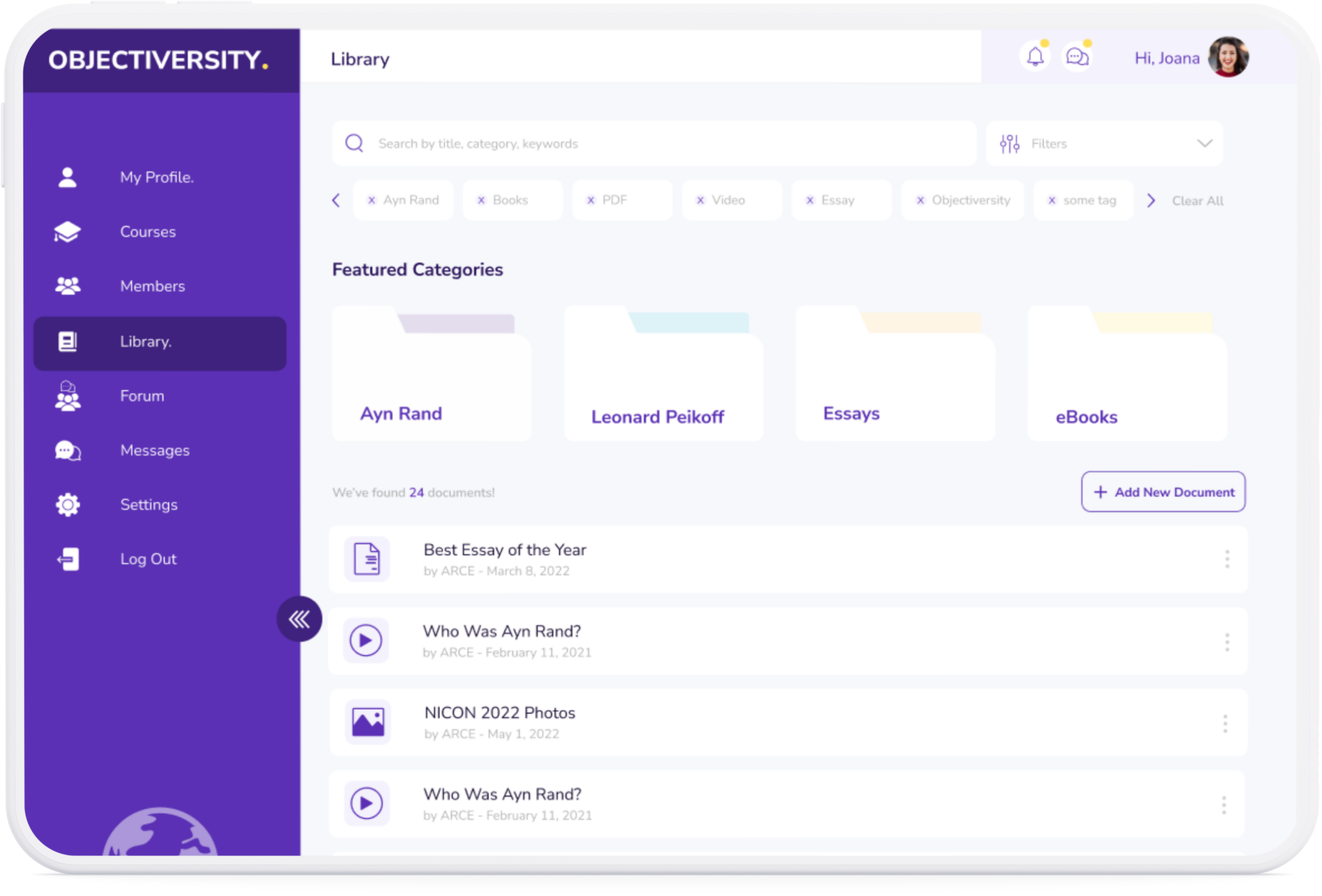Click Clear All tags link

(x=1197, y=201)
